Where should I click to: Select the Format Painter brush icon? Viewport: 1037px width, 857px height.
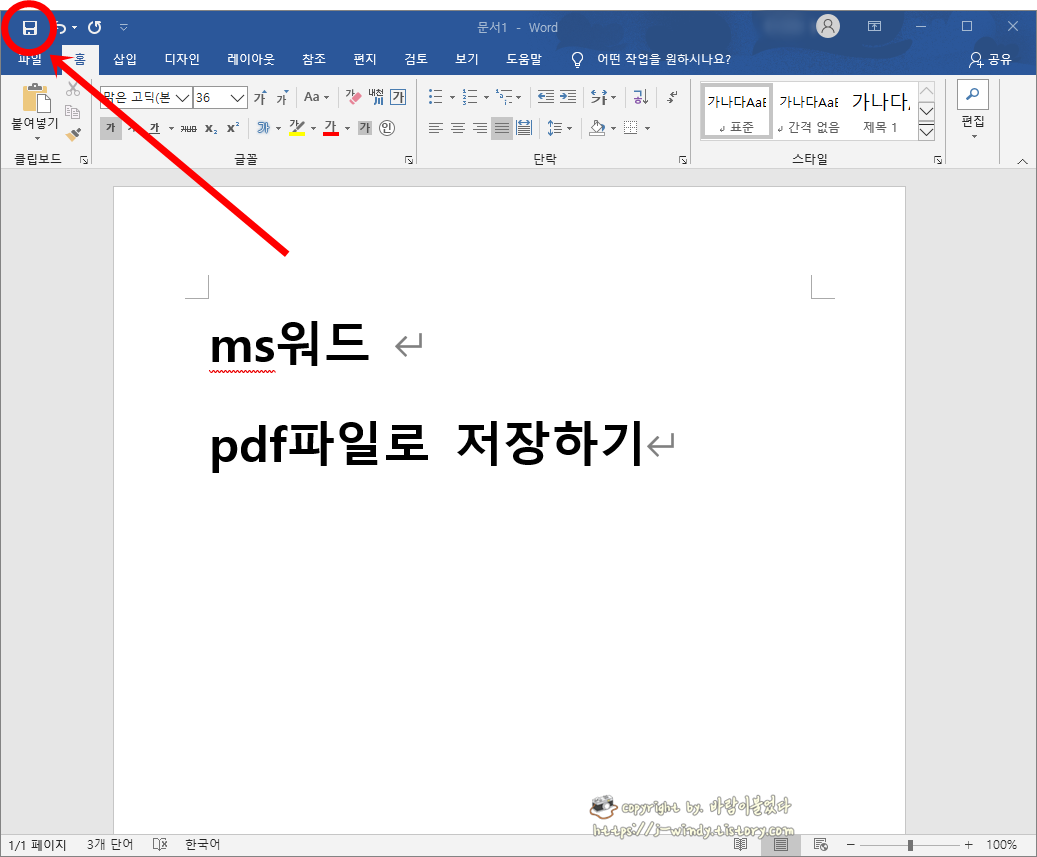coord(73,134)
